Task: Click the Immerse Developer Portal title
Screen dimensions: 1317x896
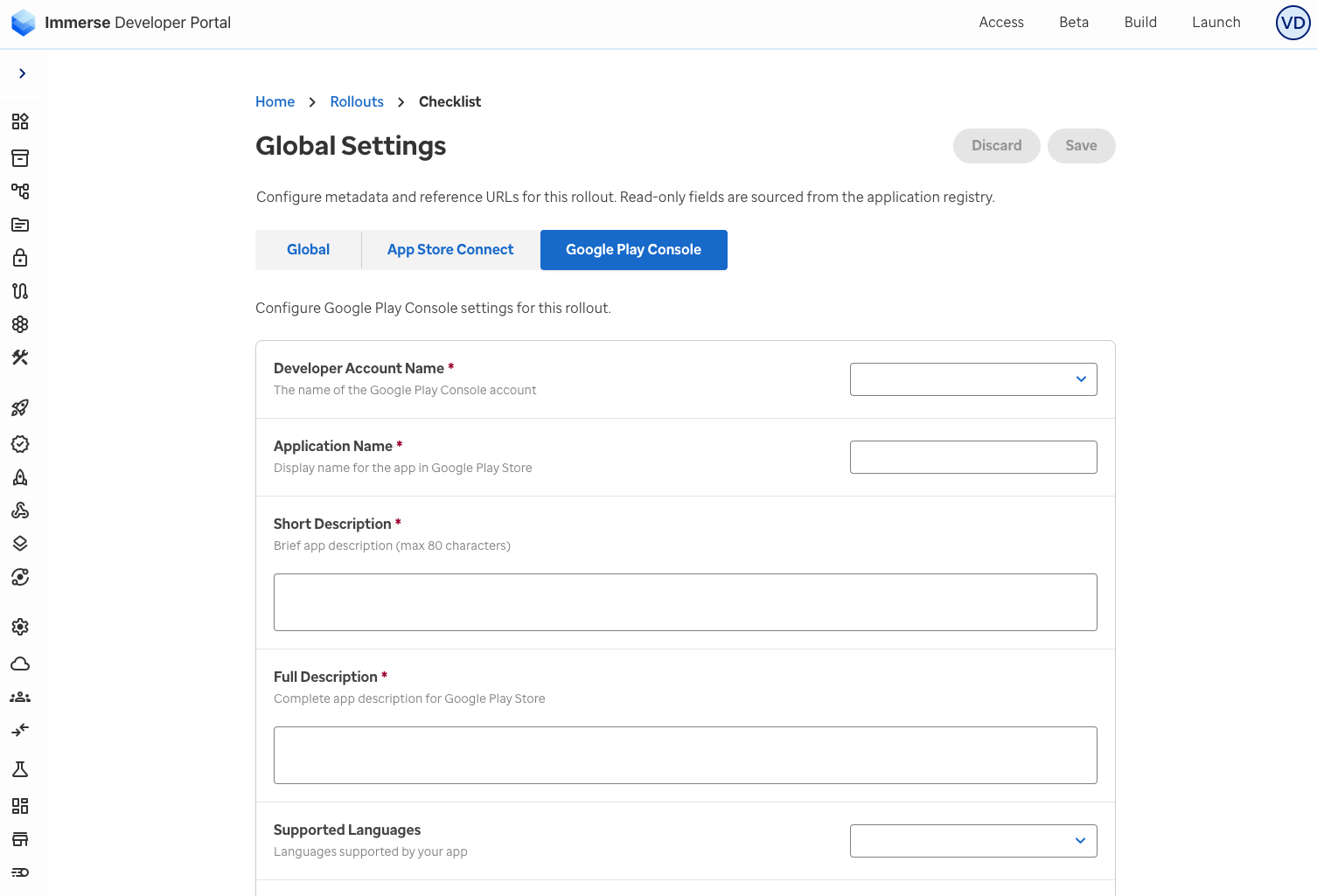Action: click(x=138, y=23)
